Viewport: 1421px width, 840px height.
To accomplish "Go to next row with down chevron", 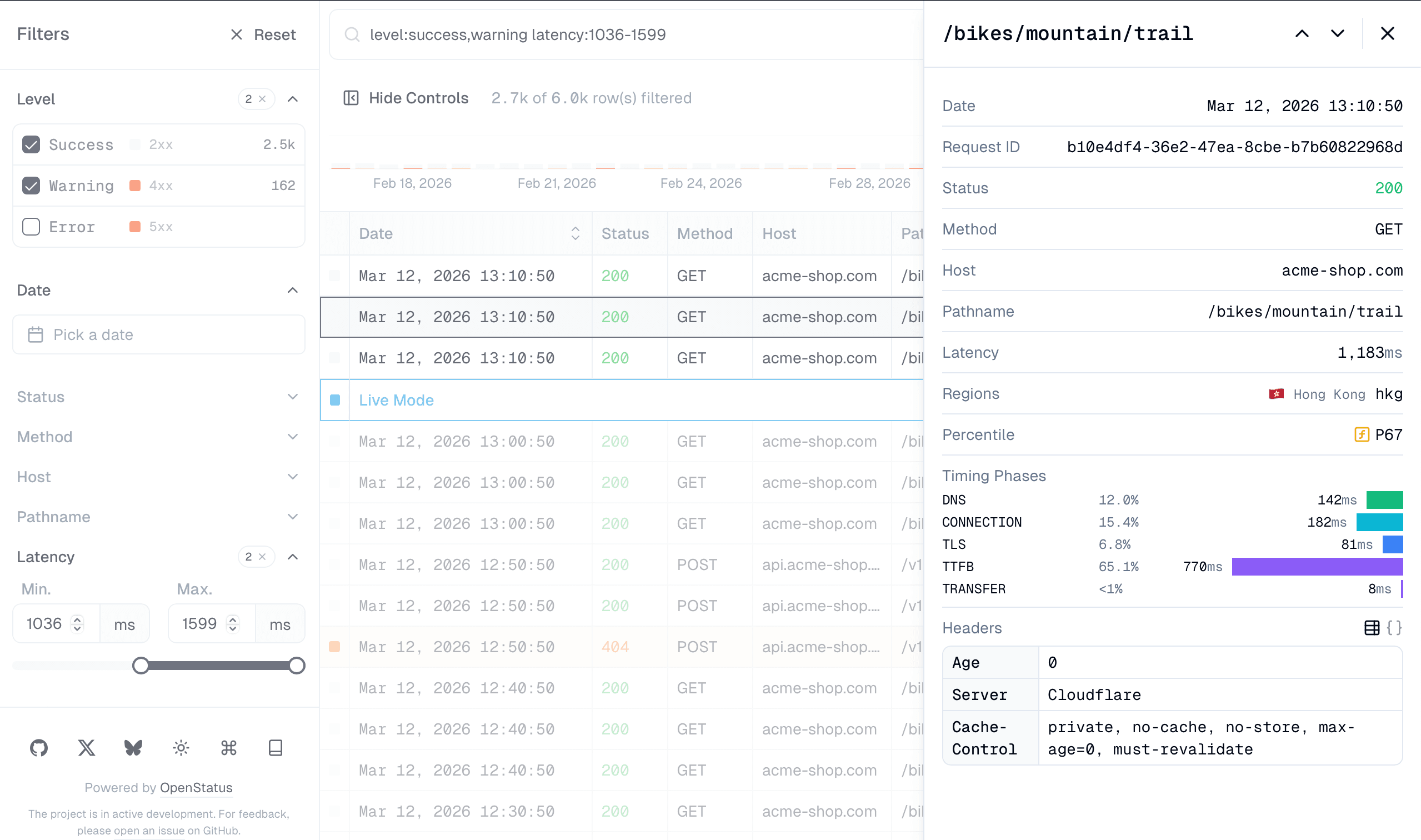I will point(1338,33).
